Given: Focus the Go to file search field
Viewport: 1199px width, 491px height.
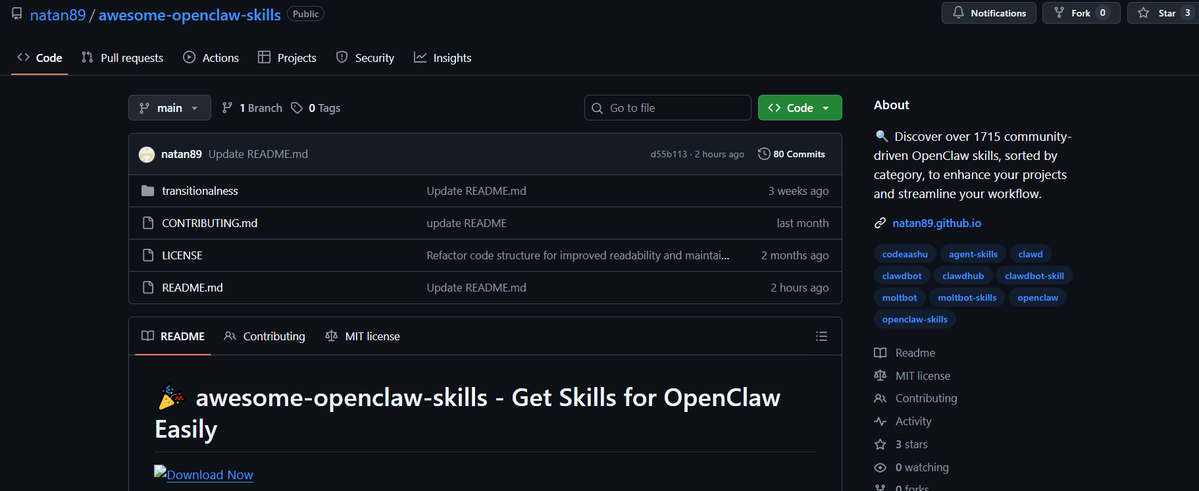Looking at the screenshot, I should [x=668, y=108].
